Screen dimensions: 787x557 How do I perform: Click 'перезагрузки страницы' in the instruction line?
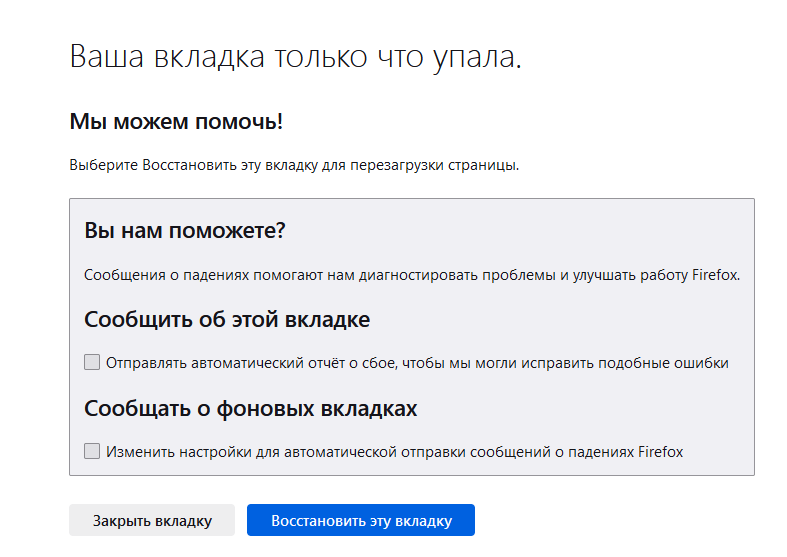click(x=434, y=165)
